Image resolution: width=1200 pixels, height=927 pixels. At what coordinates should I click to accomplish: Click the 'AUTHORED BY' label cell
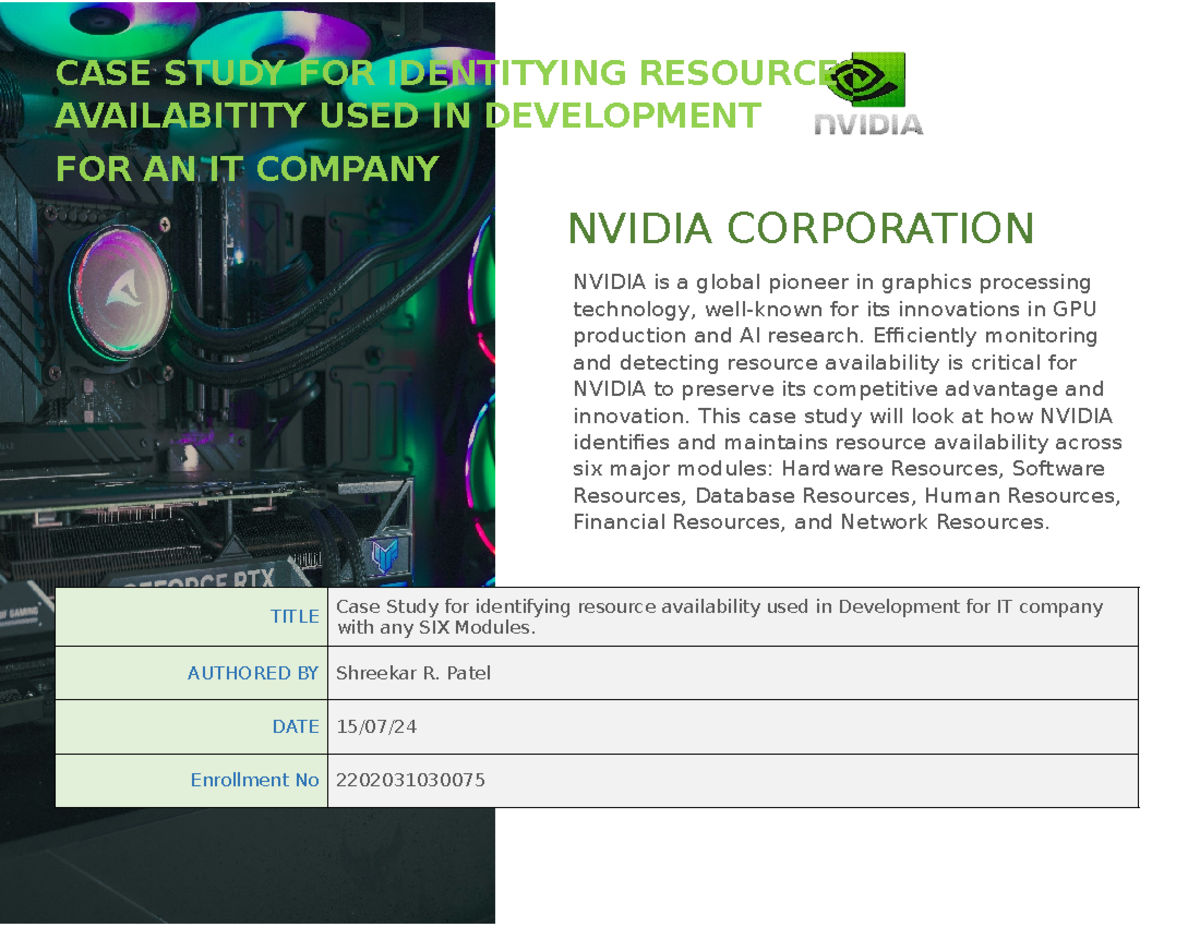point(191,673)
